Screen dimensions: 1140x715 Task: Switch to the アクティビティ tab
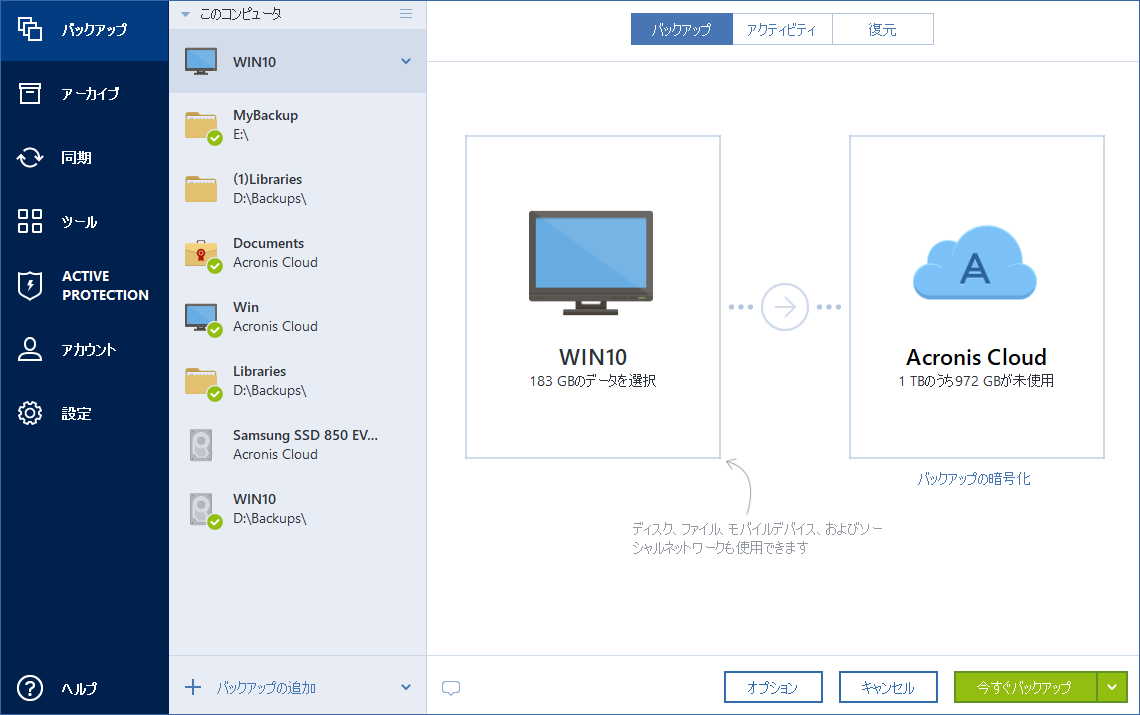click(x=782, y=29)
